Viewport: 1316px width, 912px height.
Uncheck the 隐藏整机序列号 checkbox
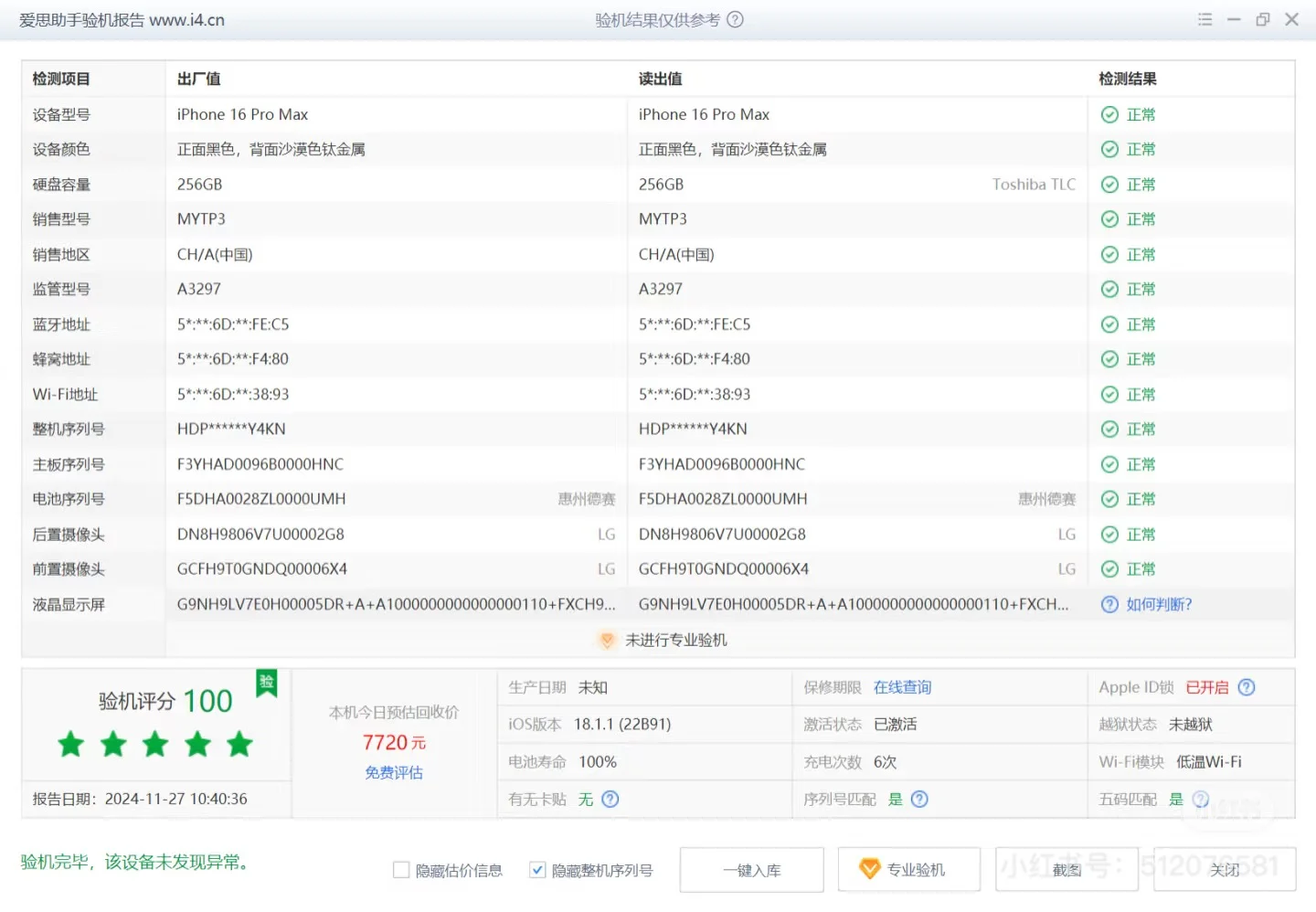[x=537, y=870]
